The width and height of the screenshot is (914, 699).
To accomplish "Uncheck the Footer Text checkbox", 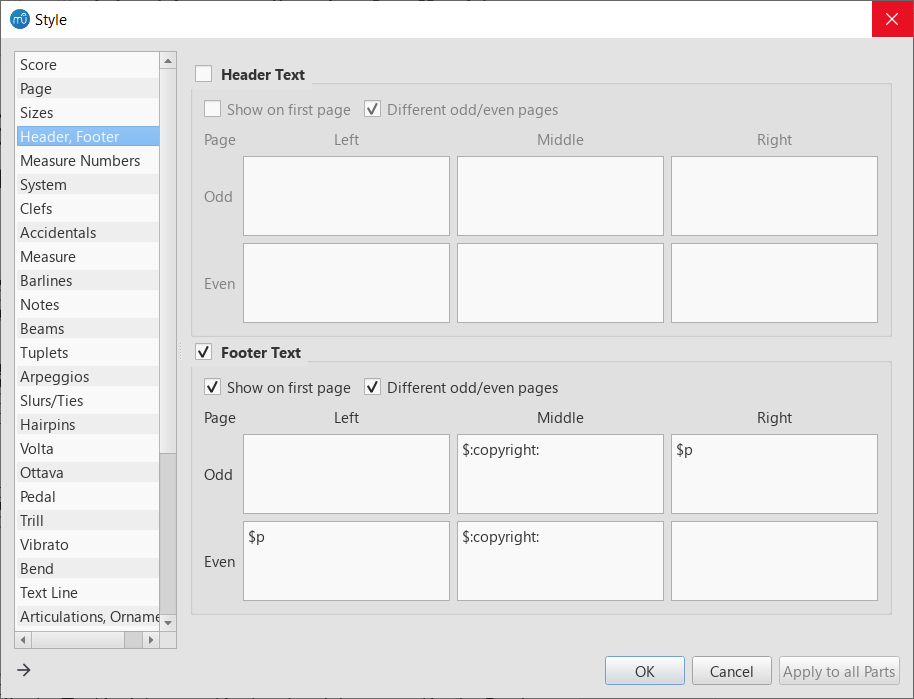I will click(203, 351).
